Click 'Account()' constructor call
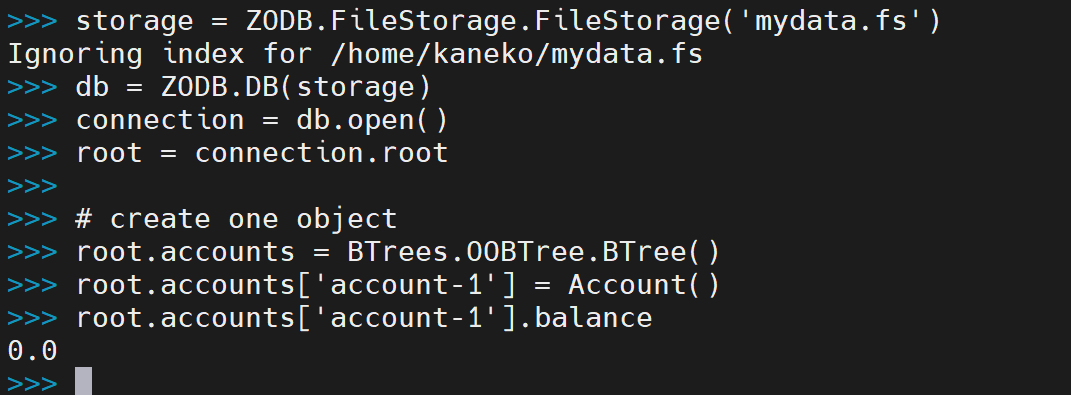 (x=643, y=285)
